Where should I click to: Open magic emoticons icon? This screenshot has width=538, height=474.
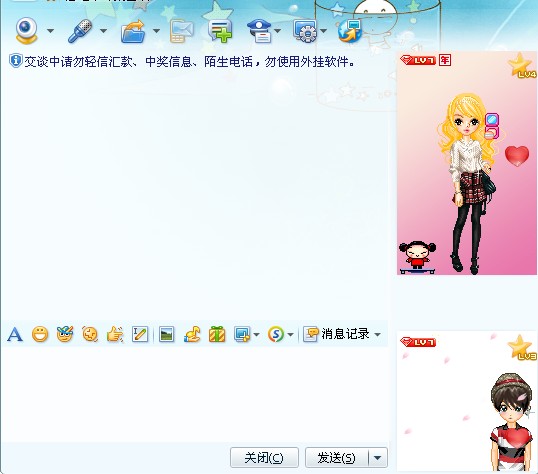pos(65,334)
